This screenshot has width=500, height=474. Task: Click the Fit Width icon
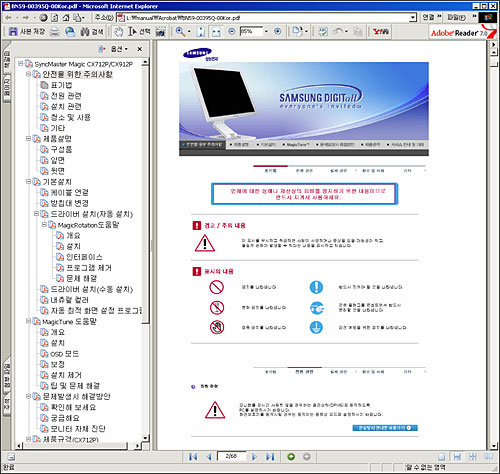[216, 32]
